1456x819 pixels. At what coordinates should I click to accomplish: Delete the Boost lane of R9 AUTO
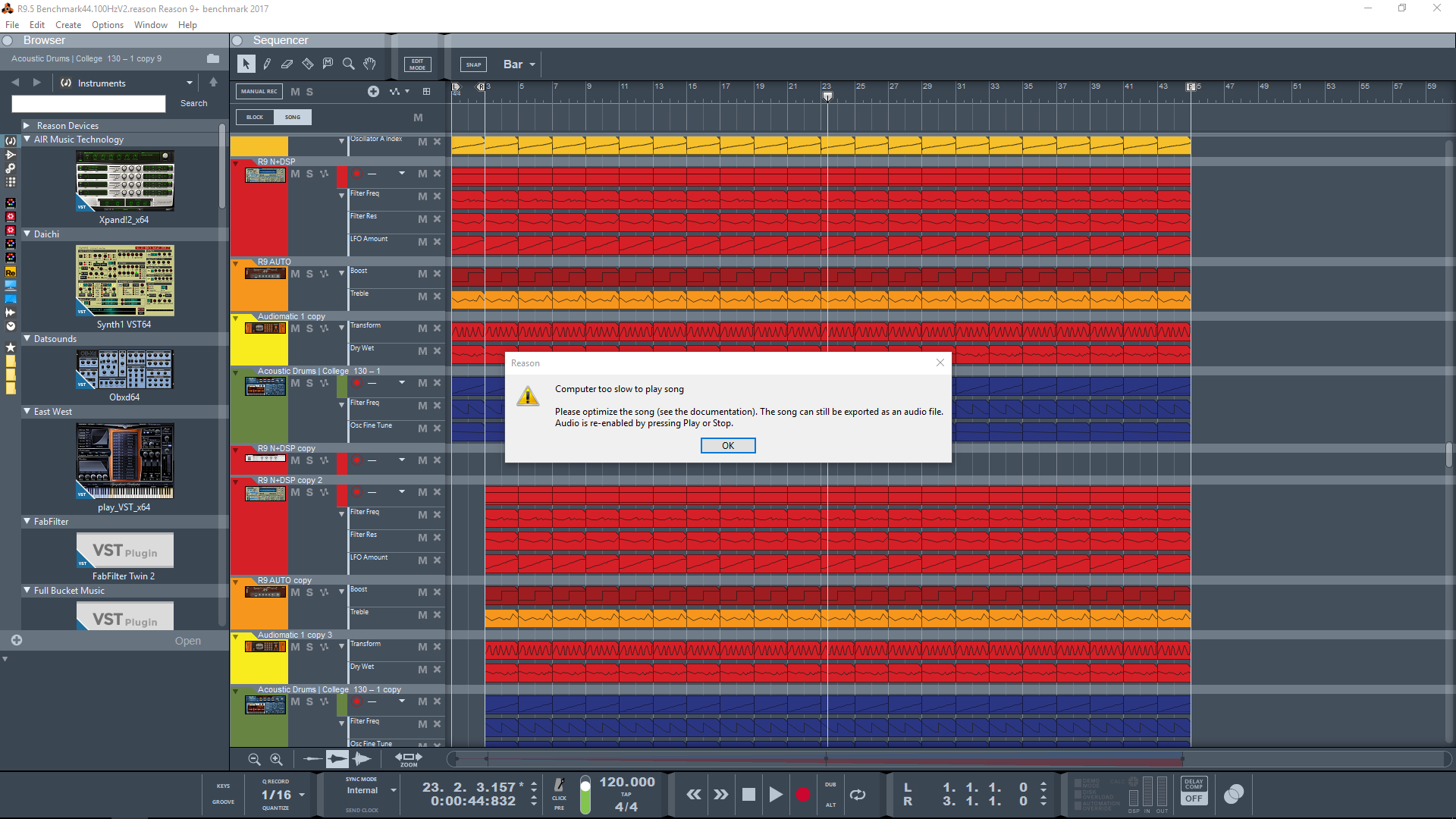tap(438, 275)
